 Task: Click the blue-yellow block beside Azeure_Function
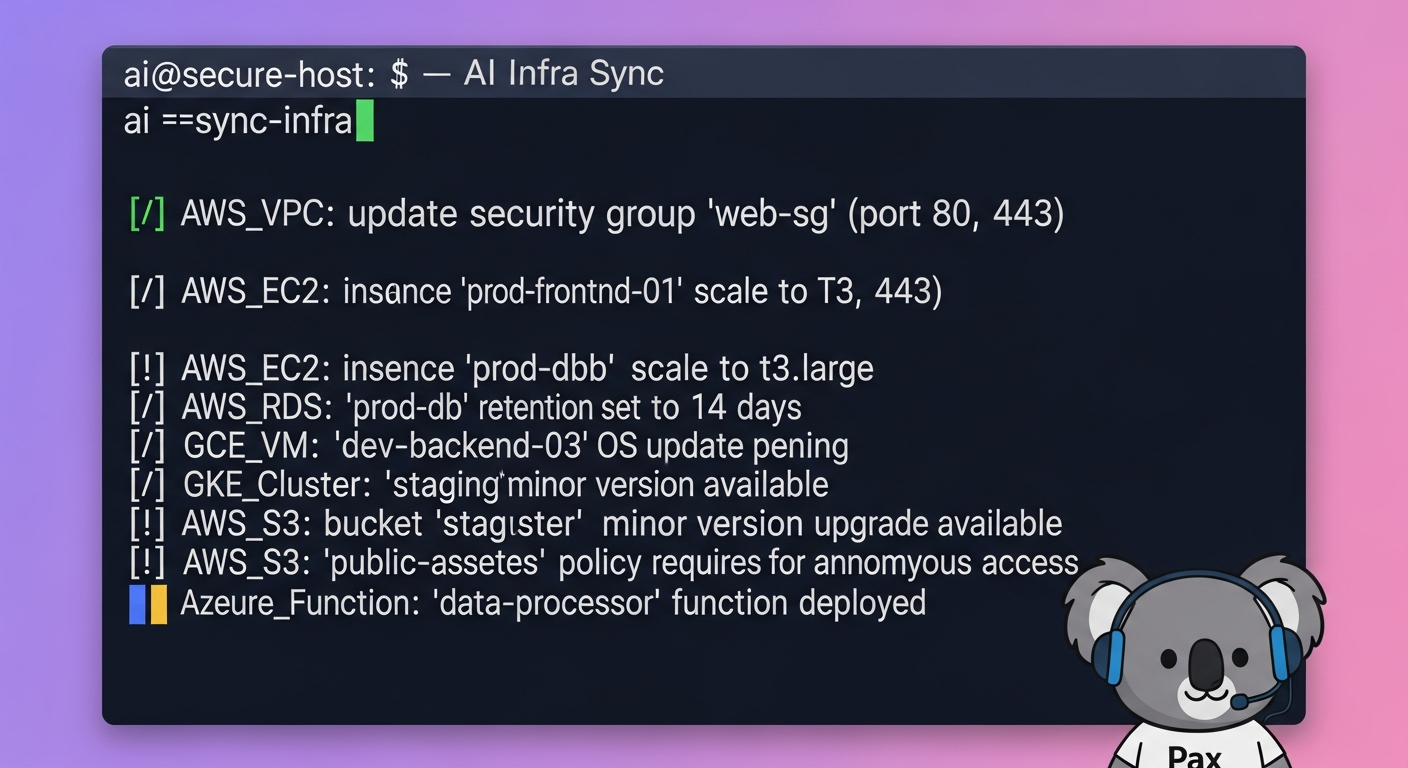(148, 604)
